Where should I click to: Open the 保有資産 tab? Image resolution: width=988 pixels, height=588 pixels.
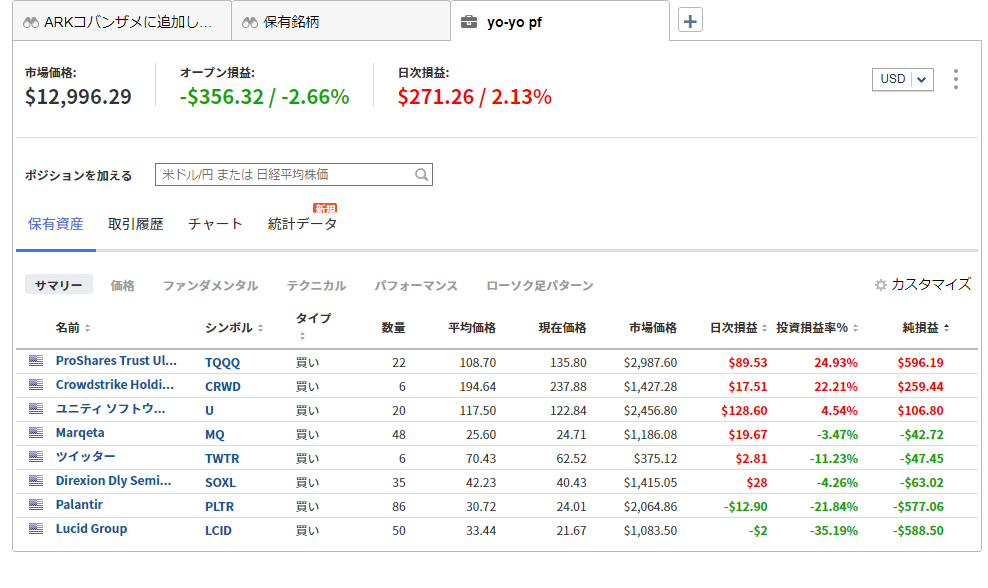(55, 224)
